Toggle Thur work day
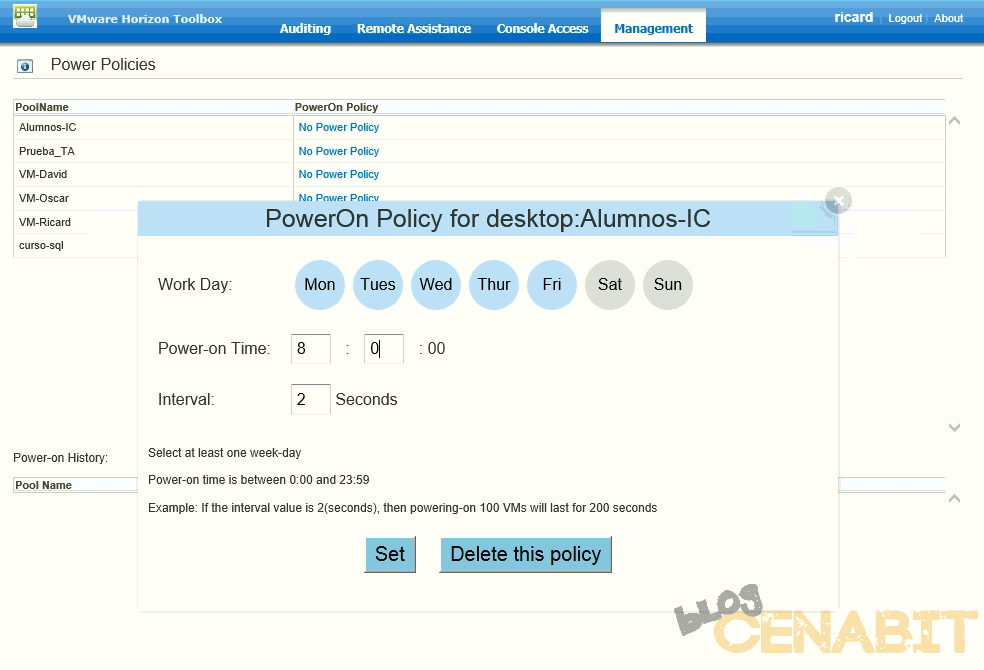The image size is (984, 670). 494,285
